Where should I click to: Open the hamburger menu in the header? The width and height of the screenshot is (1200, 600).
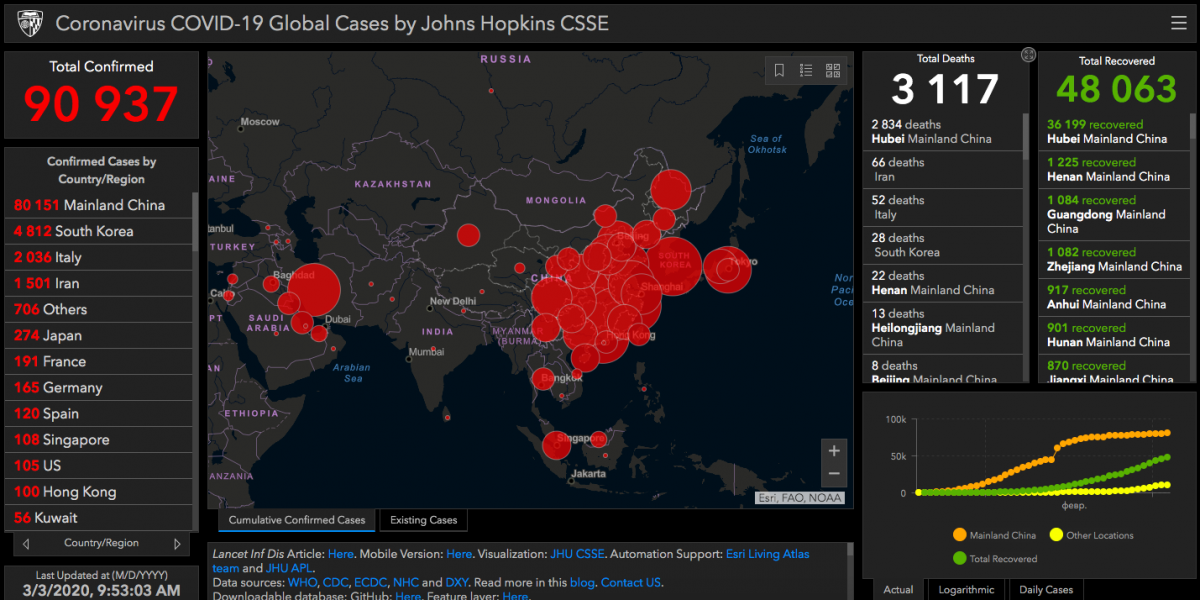1179,23
